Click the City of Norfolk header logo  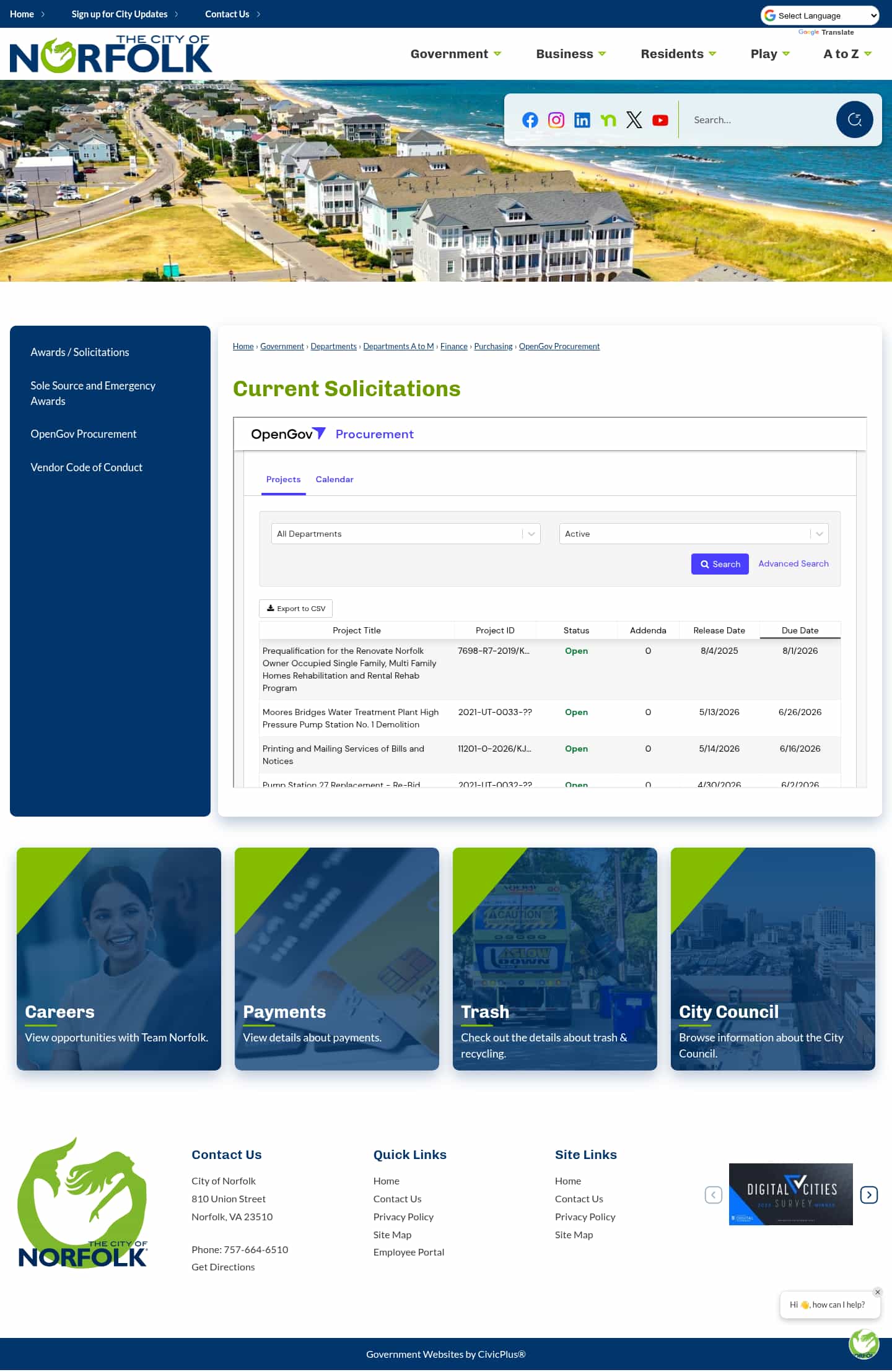coord(111,54)
